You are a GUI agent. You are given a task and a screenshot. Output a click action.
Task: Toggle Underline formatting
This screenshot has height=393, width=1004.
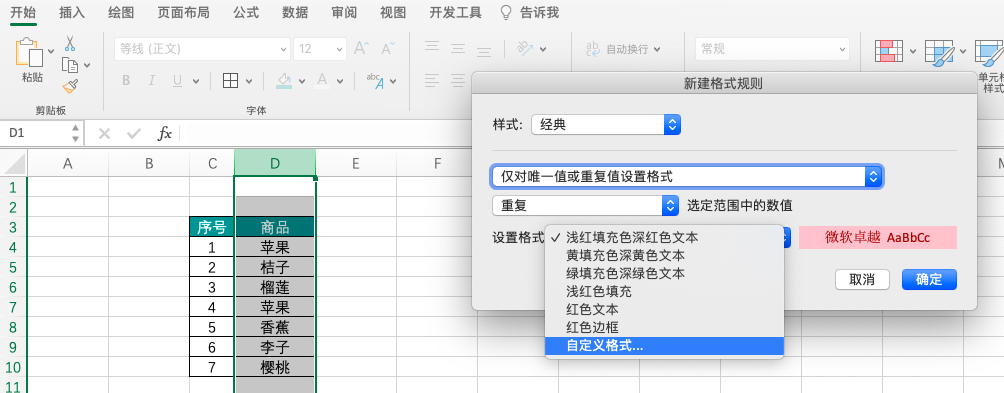177,81
